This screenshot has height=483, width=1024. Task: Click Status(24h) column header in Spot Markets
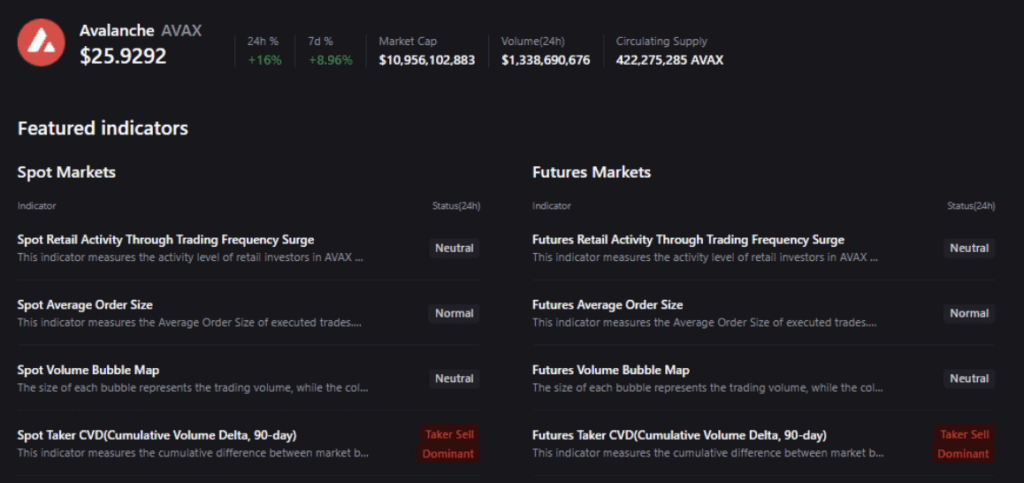tap(456, 206)
